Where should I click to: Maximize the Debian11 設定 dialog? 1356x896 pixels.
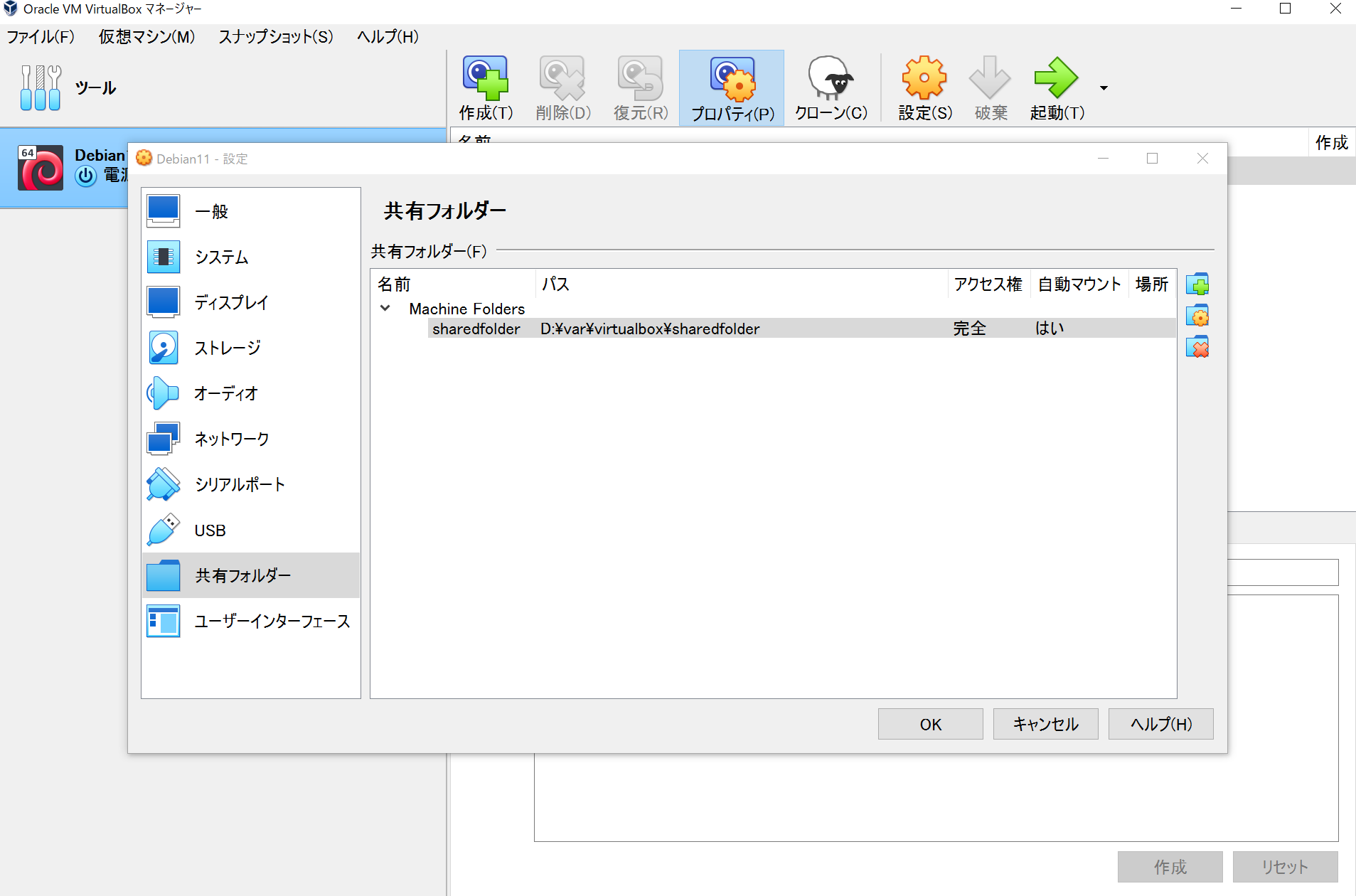coord(1152,159)
